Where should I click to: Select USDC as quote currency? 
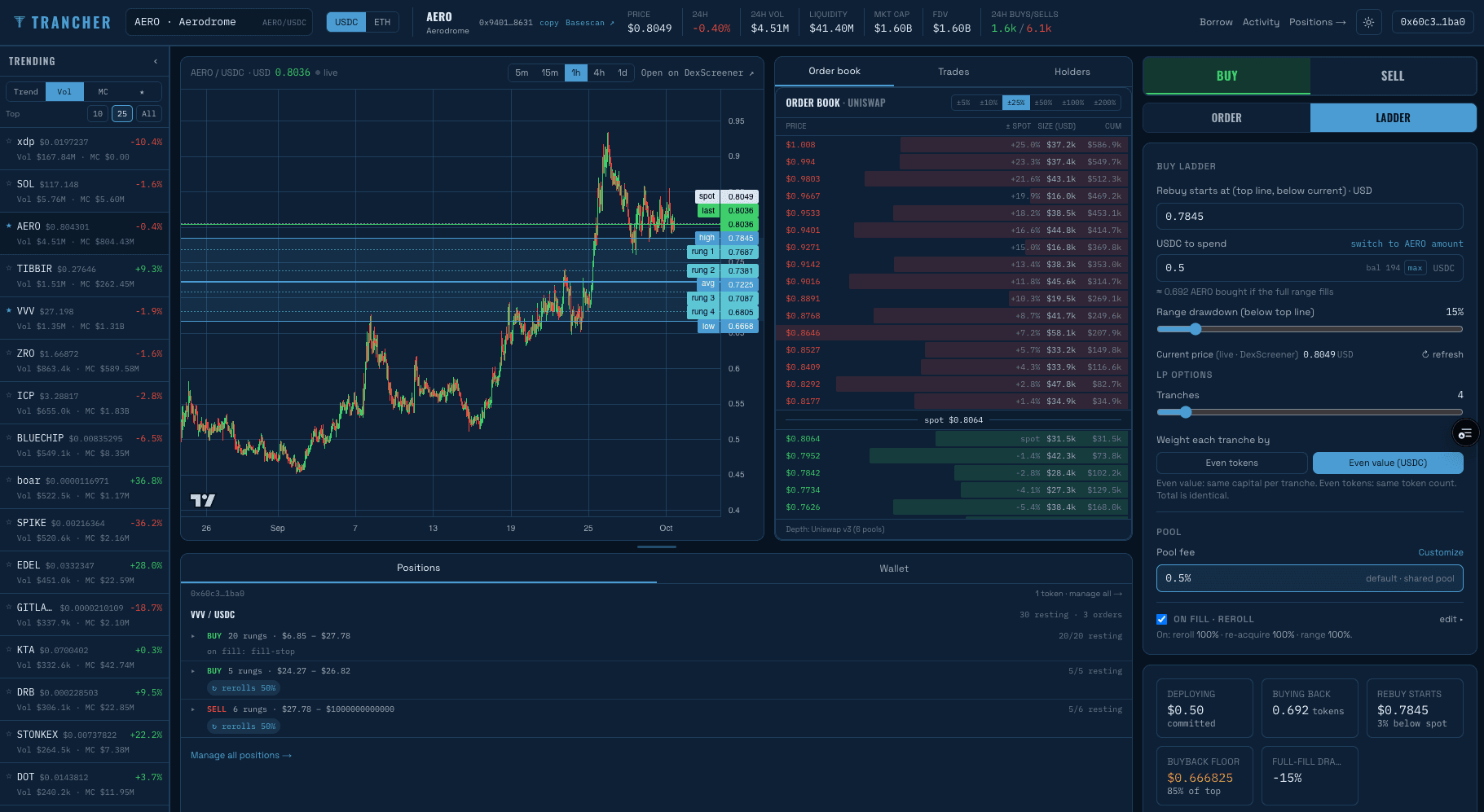click(x=346, y=22)
